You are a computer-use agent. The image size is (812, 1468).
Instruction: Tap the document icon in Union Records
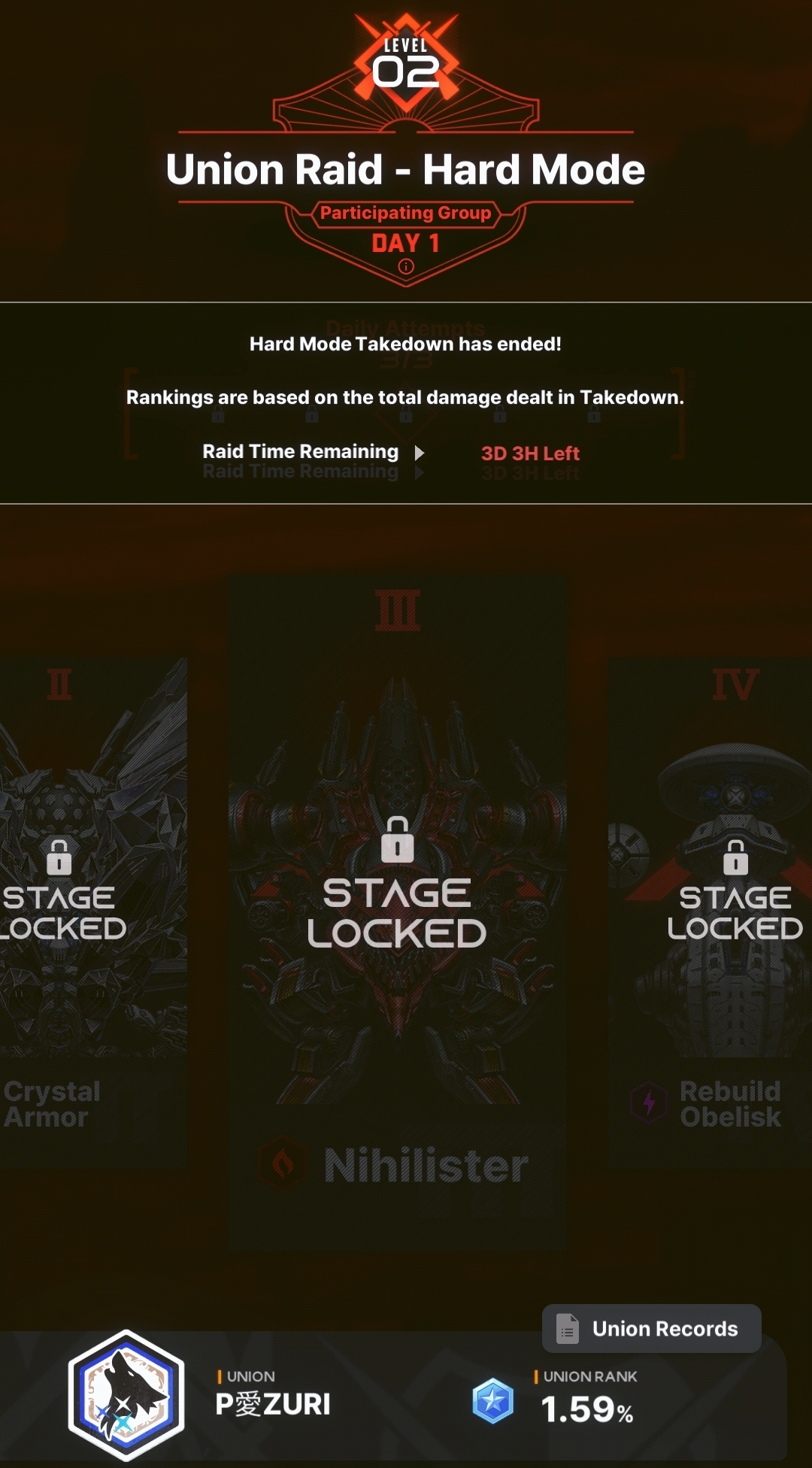[568, 1329]
